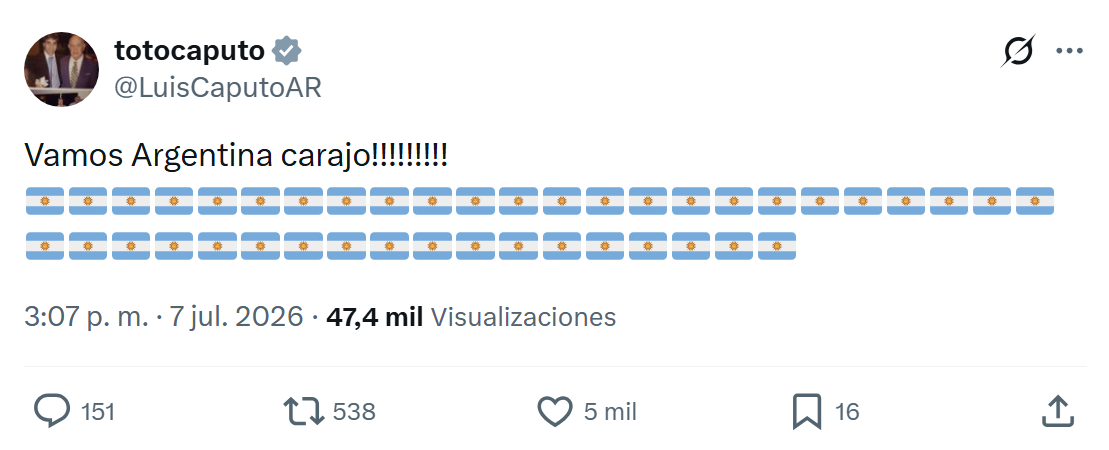Click the 538 reposts count

tap(354, 412)
